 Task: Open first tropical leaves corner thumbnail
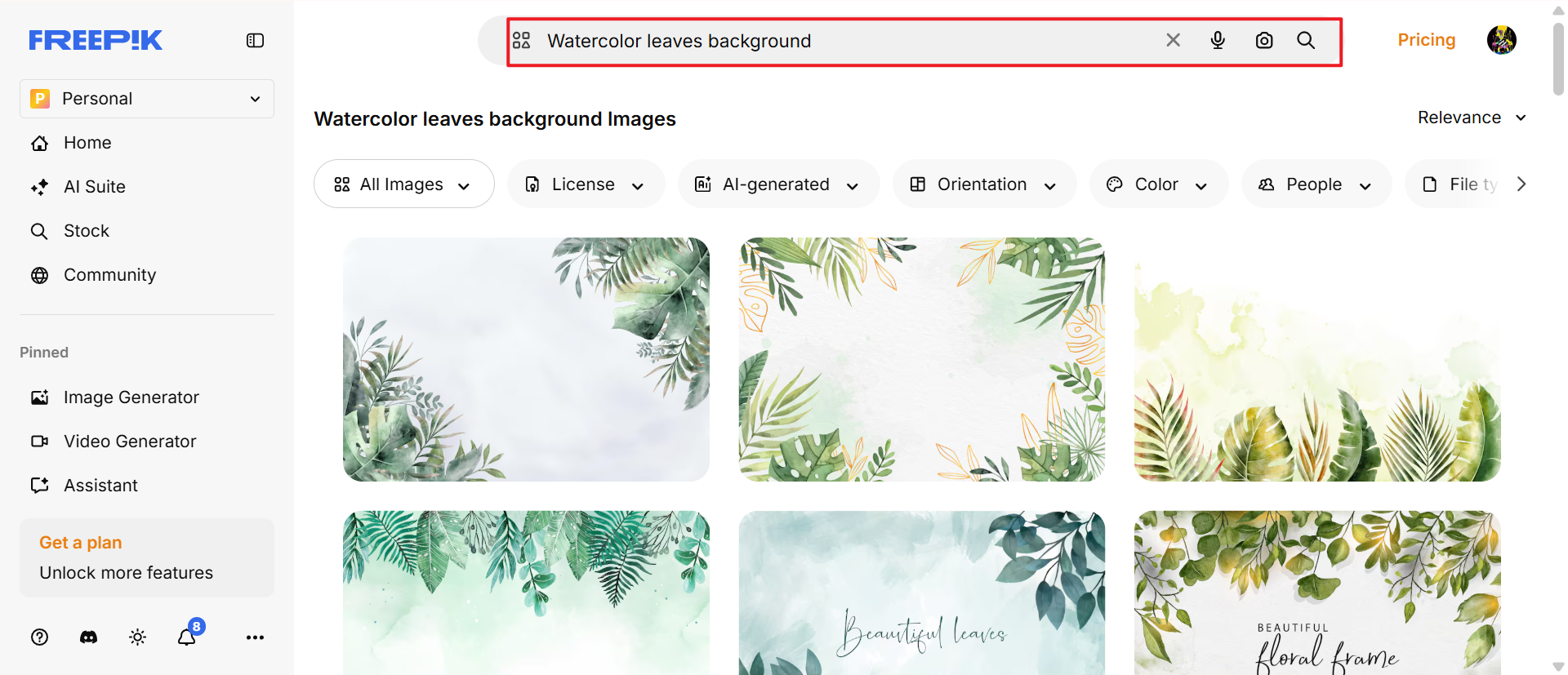tap(526, 360)
